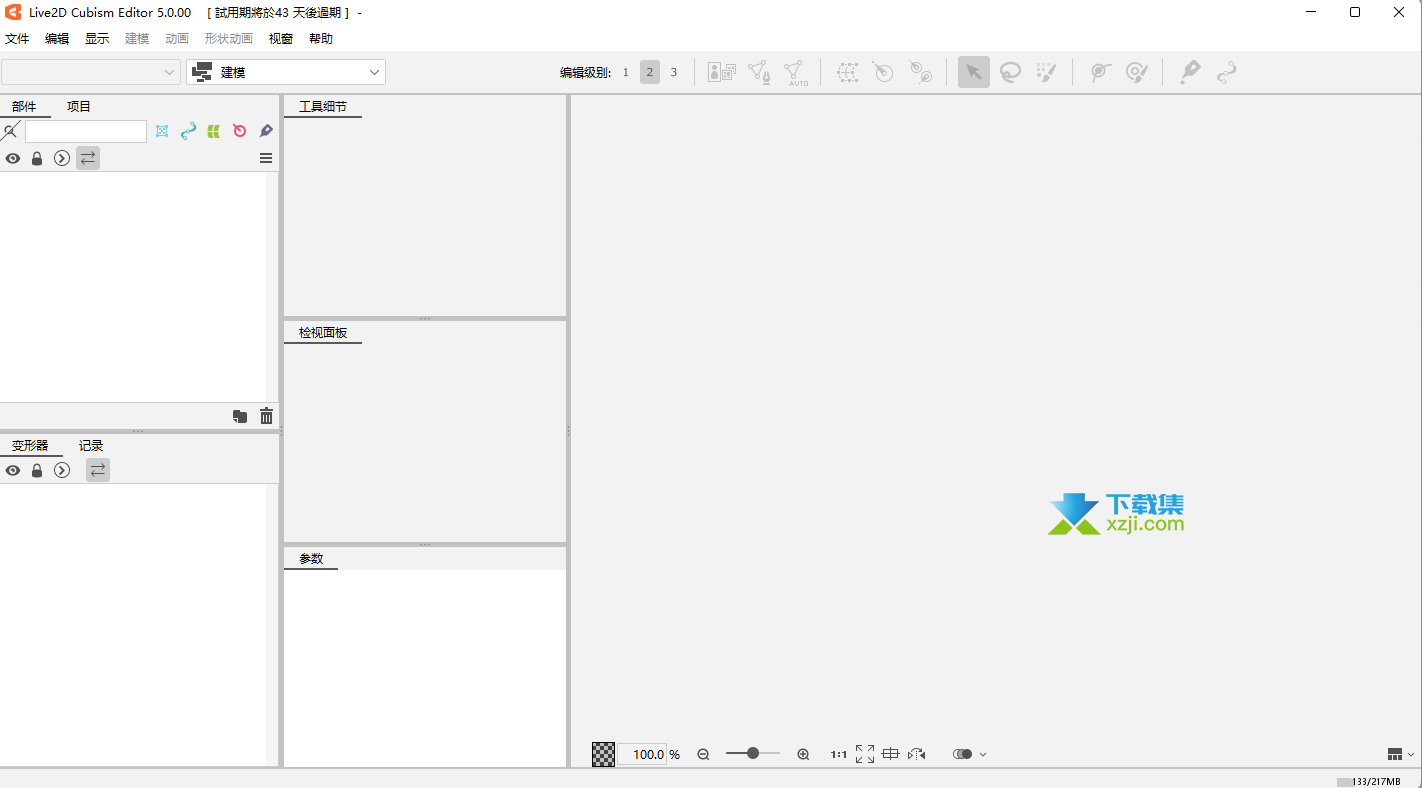Switch to the 部件 tab

(25, 107)
